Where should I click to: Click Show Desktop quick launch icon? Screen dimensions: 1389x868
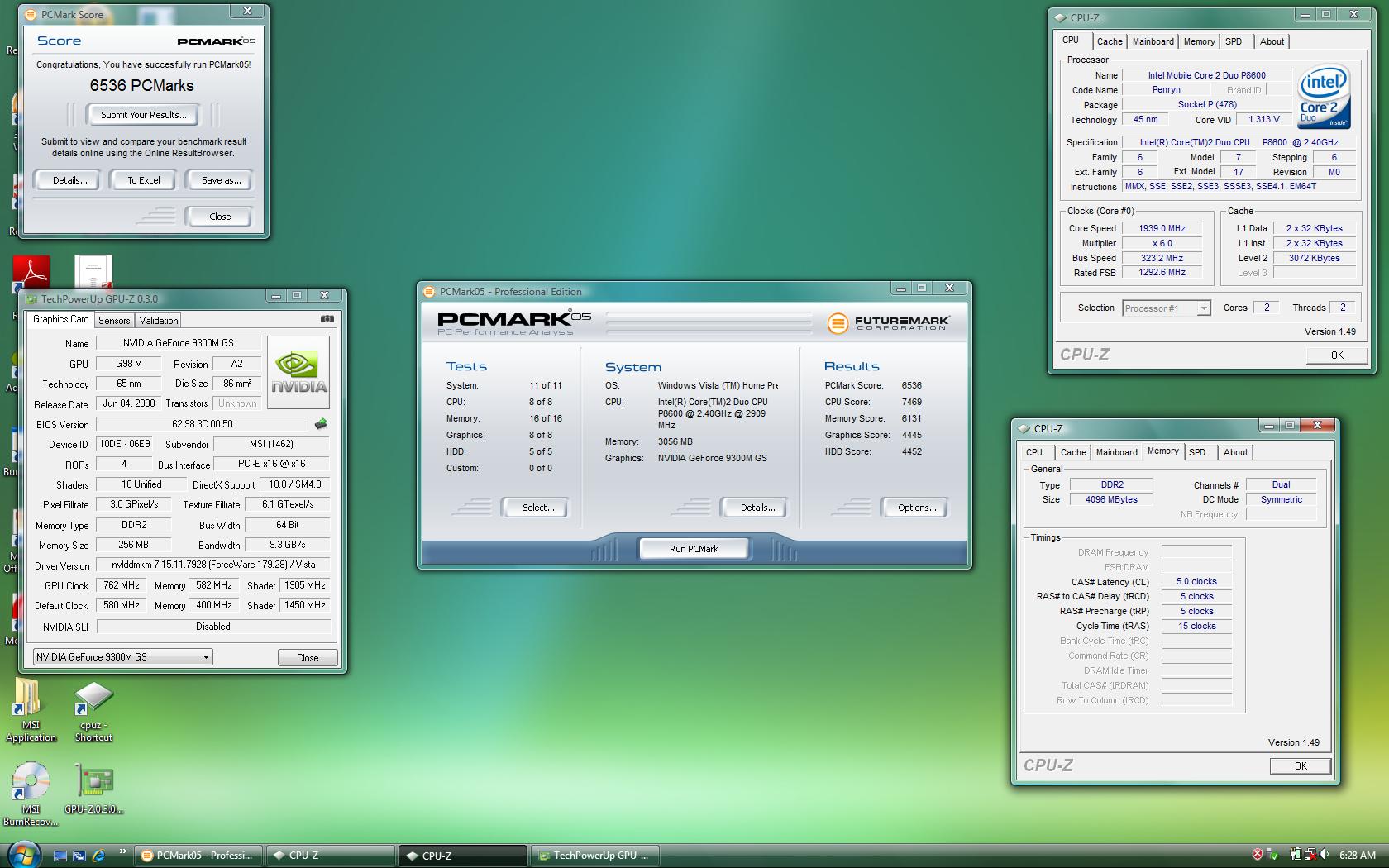pyautogui.click(x=60, y=856)
